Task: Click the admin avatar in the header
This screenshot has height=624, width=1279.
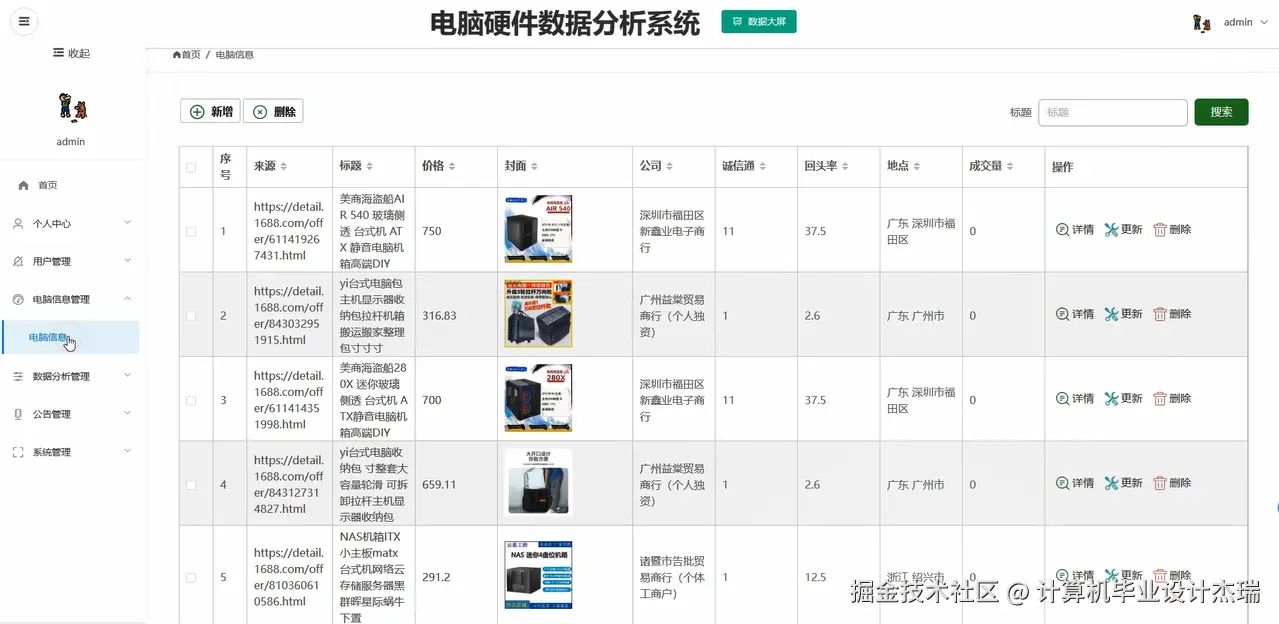Action: click(1202, 22)
